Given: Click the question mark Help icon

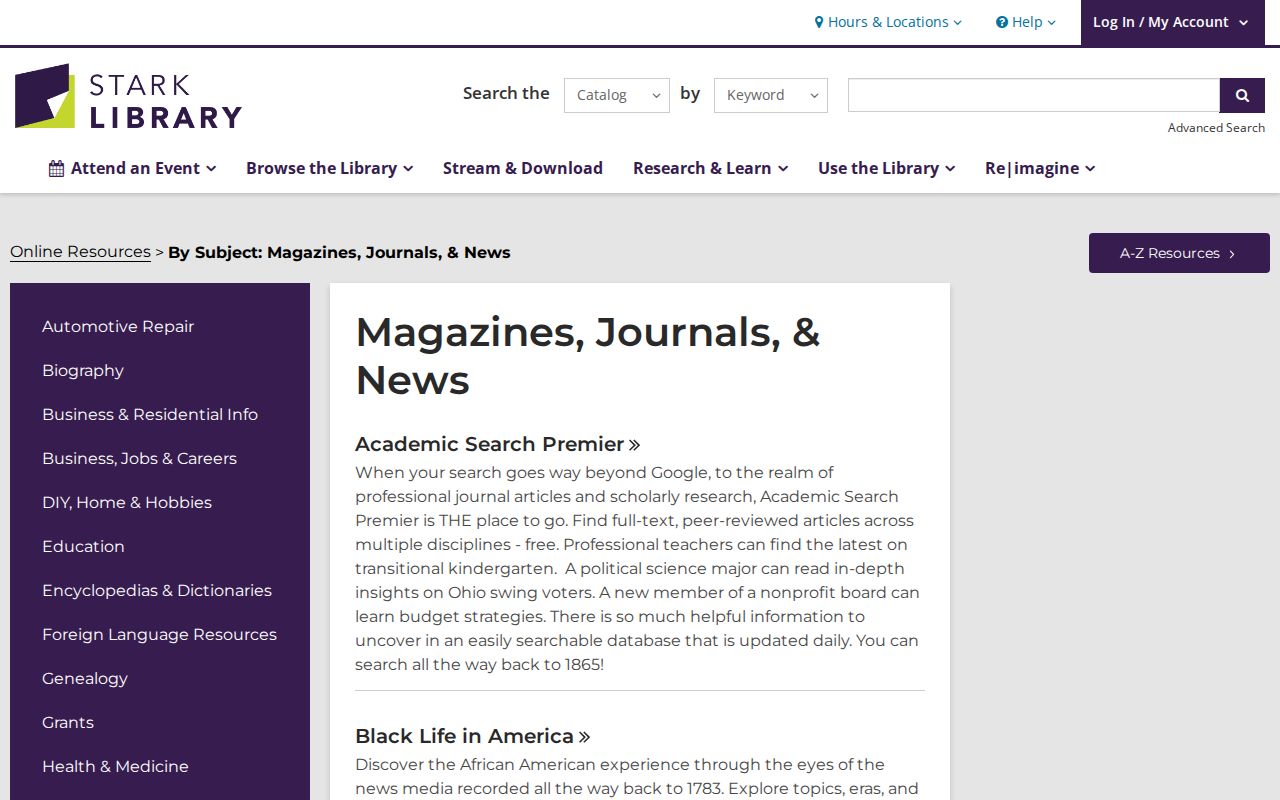Looking at the screenshot, I should [x=1002, y=22].
